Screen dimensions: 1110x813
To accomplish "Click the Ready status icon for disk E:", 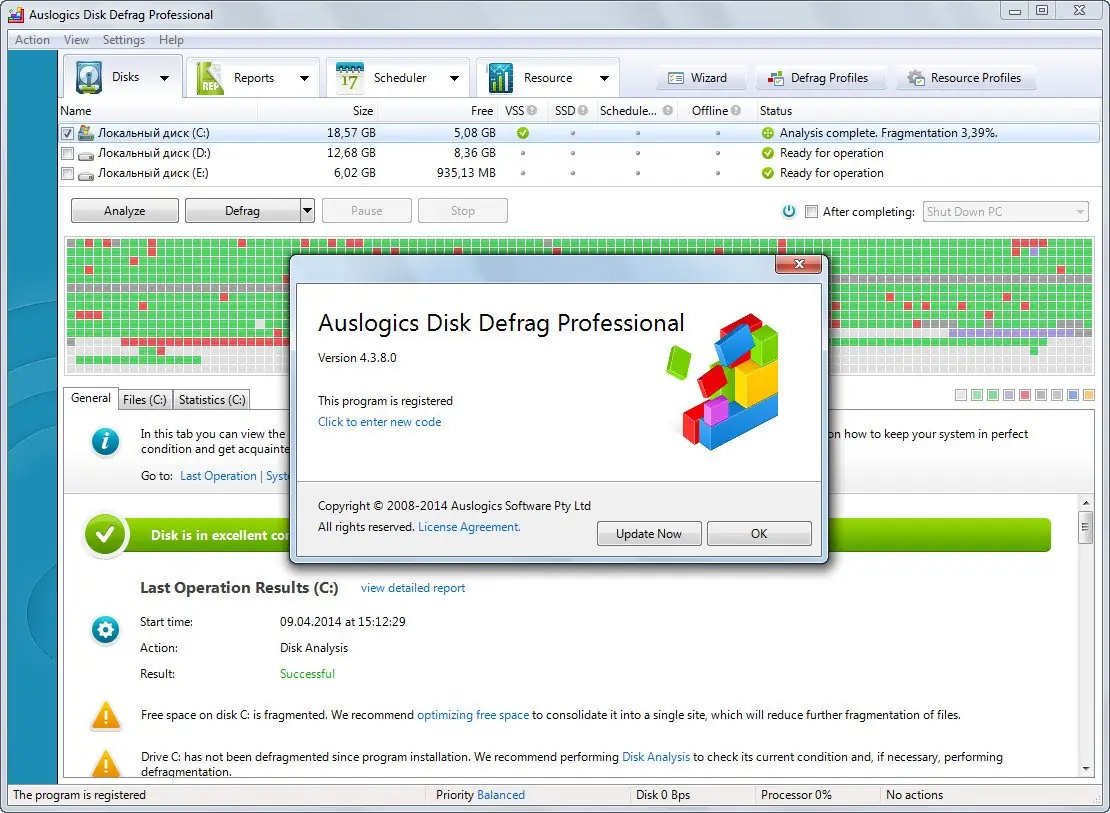I will tap(767, 173).
